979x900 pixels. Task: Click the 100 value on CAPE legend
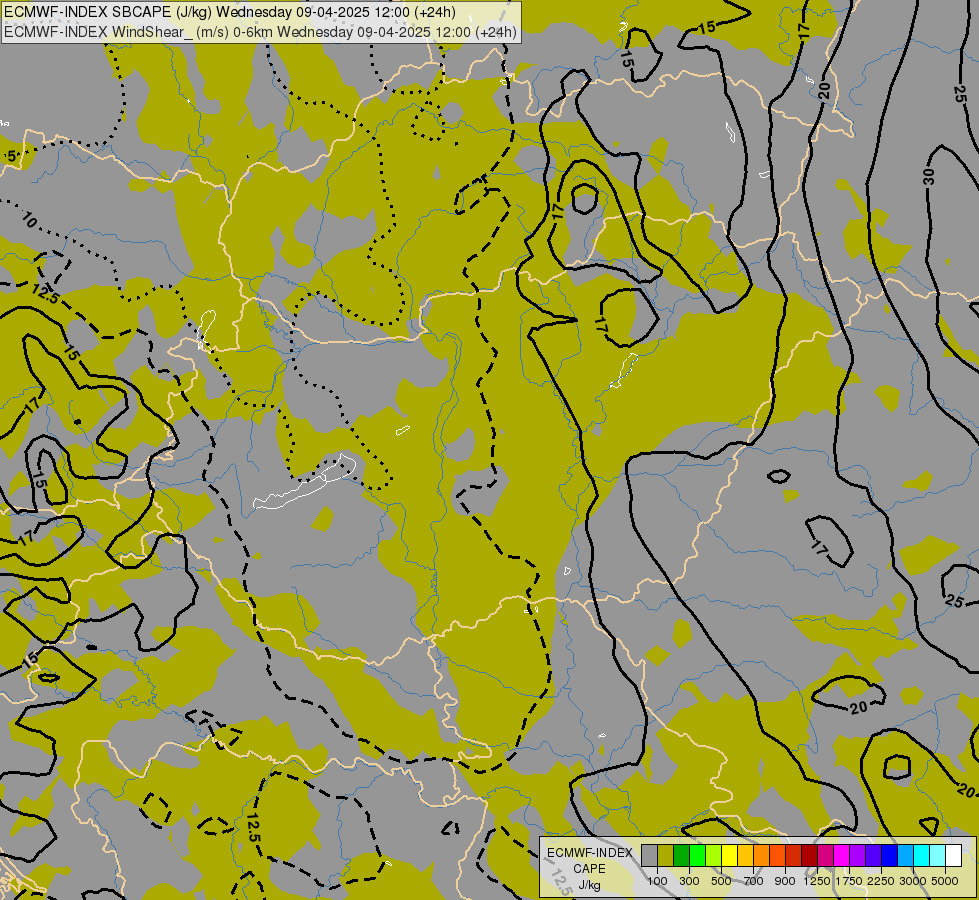(x=657, y=881)
